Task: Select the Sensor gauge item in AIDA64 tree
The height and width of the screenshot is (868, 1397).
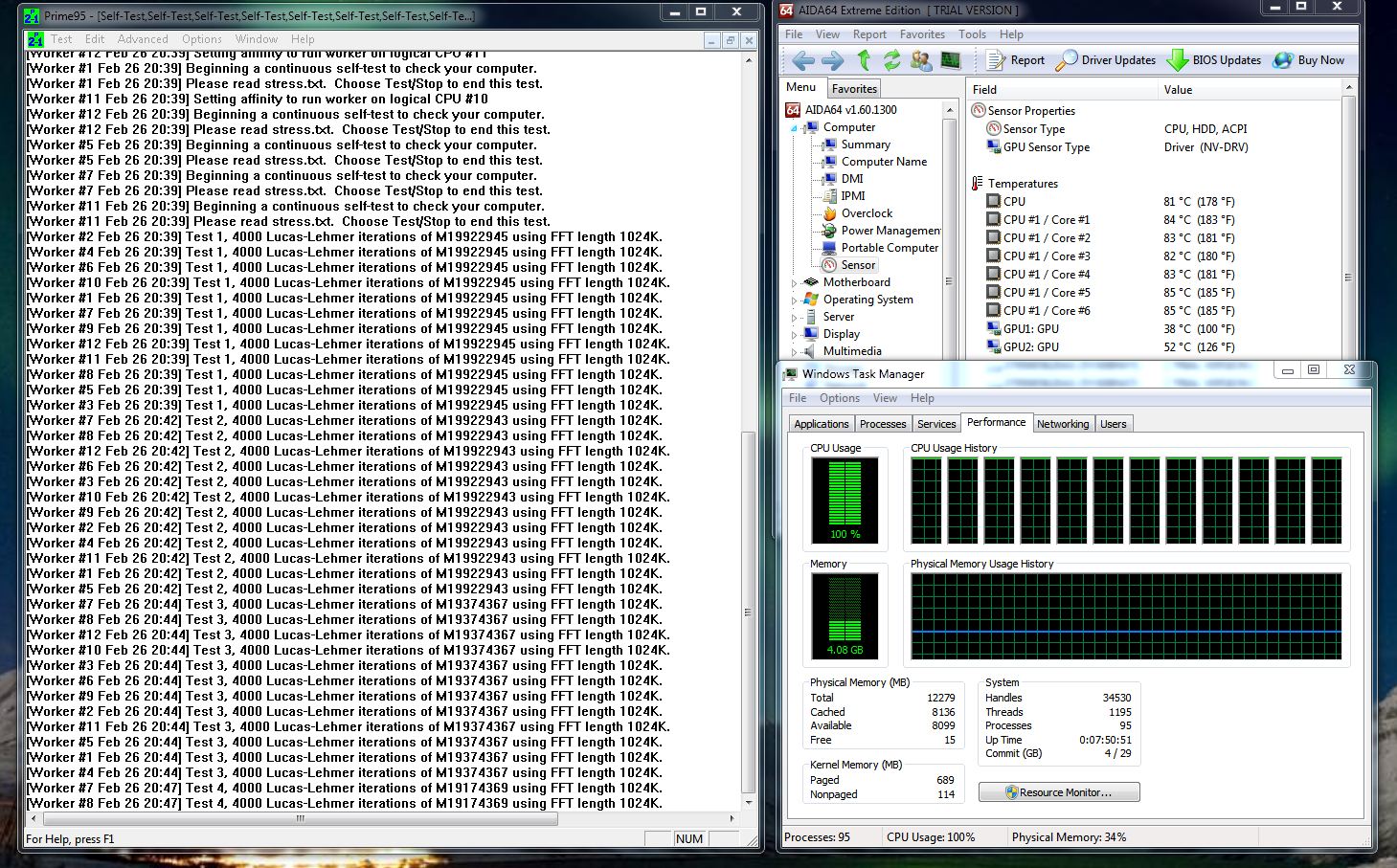Action: click(849, 265)
